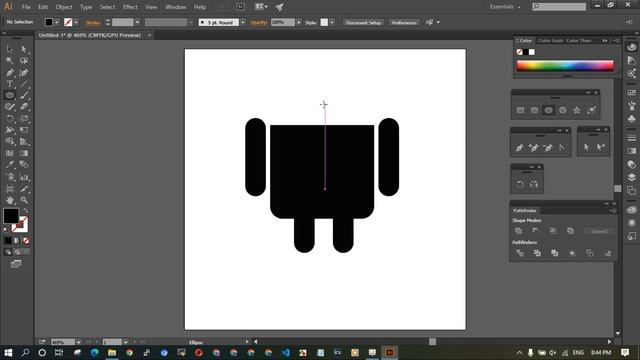Open the Window menu
The width and height of the screenshot is (640, 360).
(x=176, y=7)
